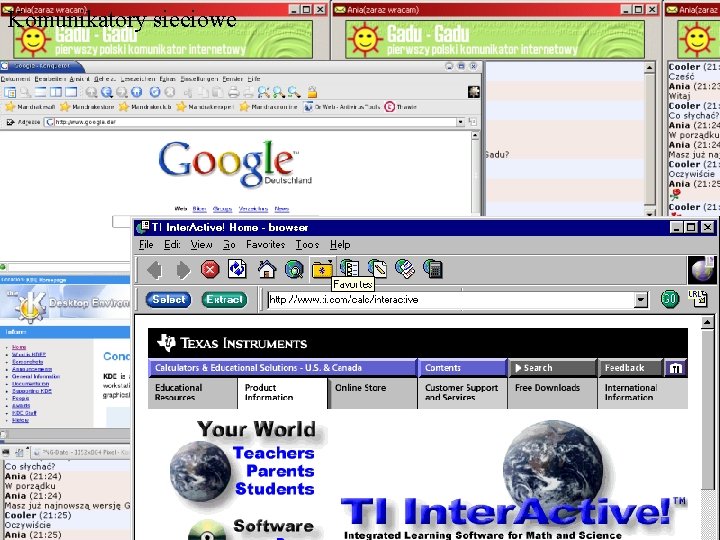720x540 pixels.
Task: Click Teachers link under Your World
Action: point(274,453)
